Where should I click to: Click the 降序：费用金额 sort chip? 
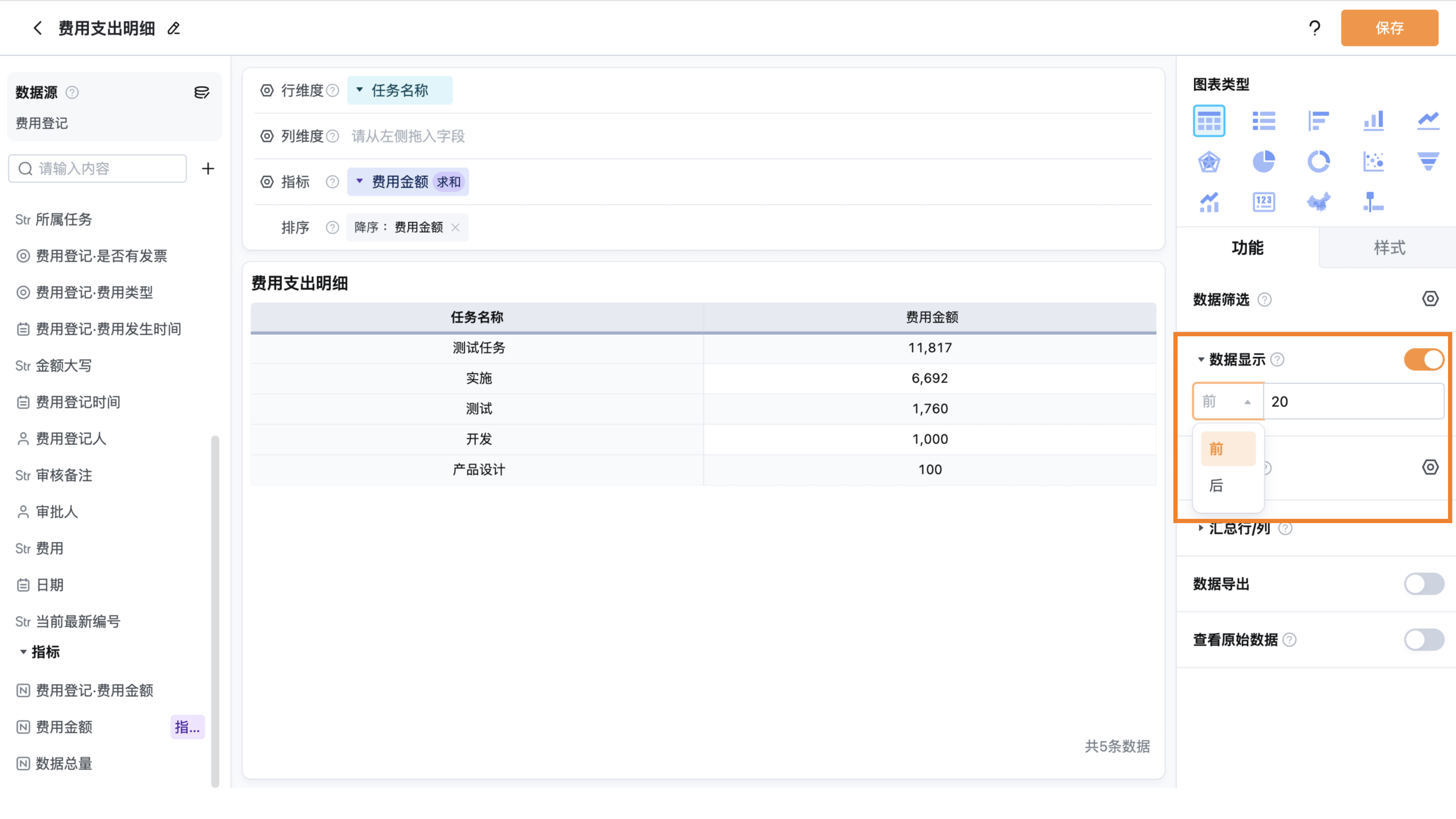point(407,227)
